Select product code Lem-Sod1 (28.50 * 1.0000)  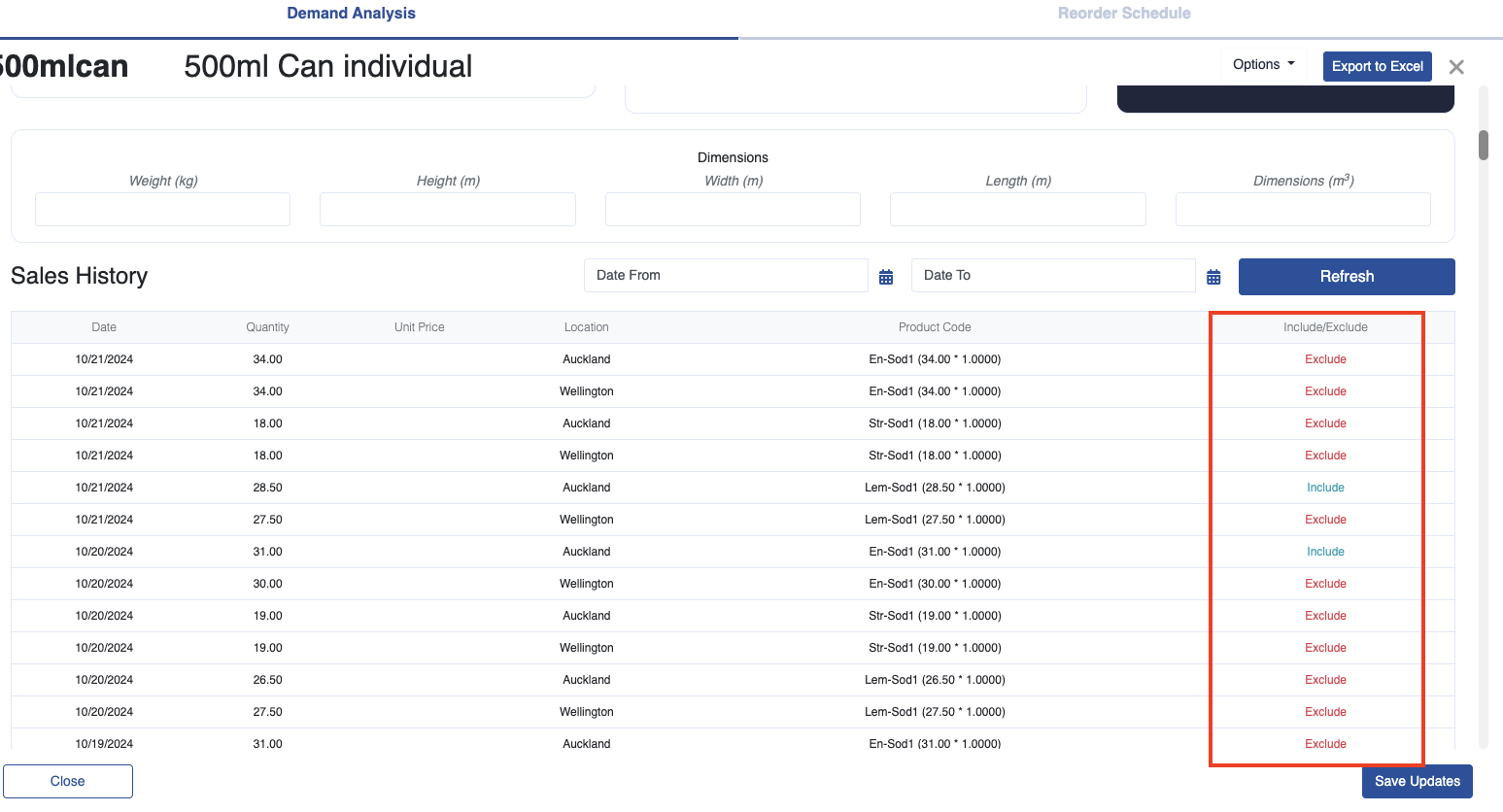(x=935, y=488)
